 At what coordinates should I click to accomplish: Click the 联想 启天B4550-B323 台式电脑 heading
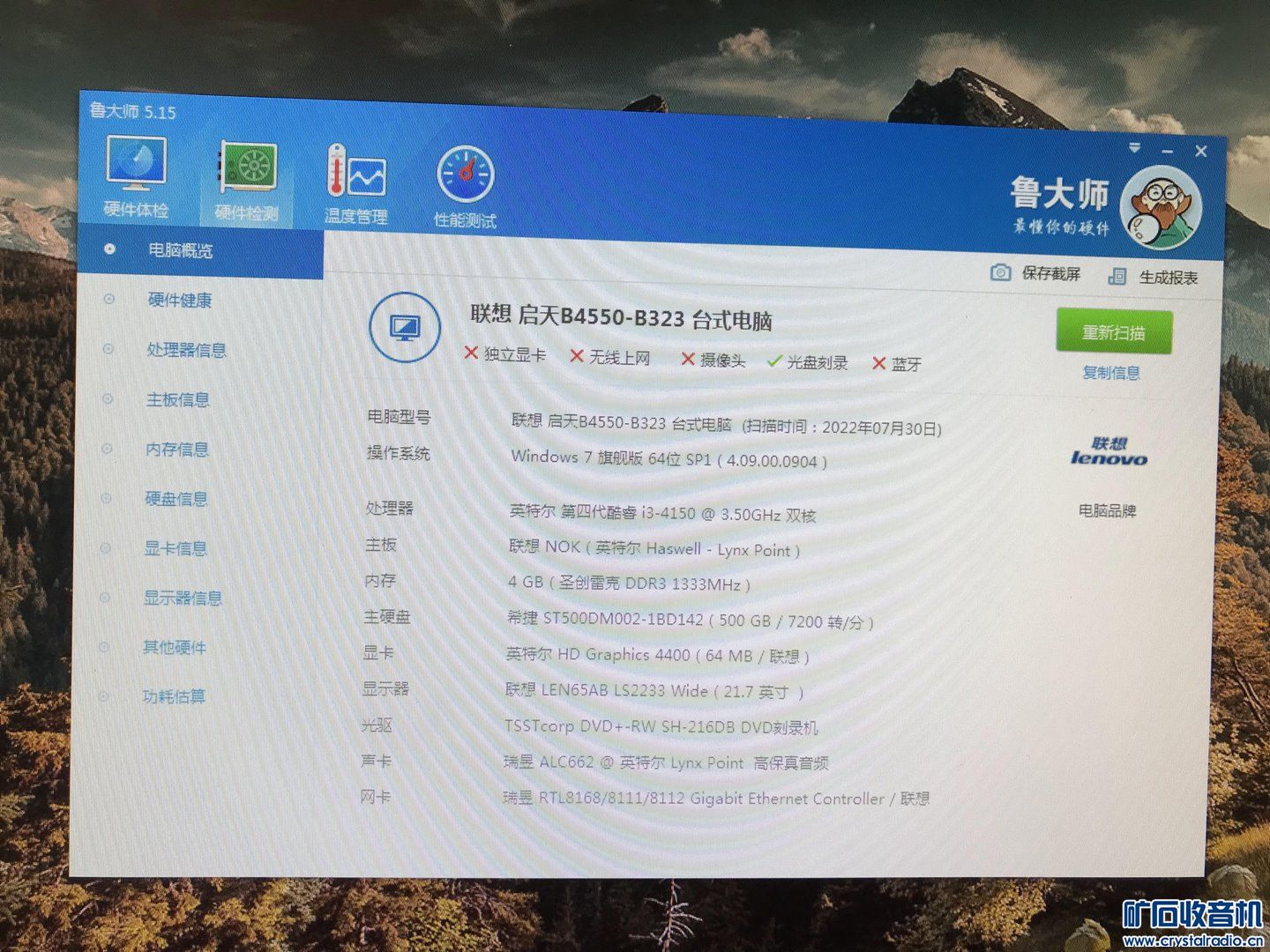(621, 317)
